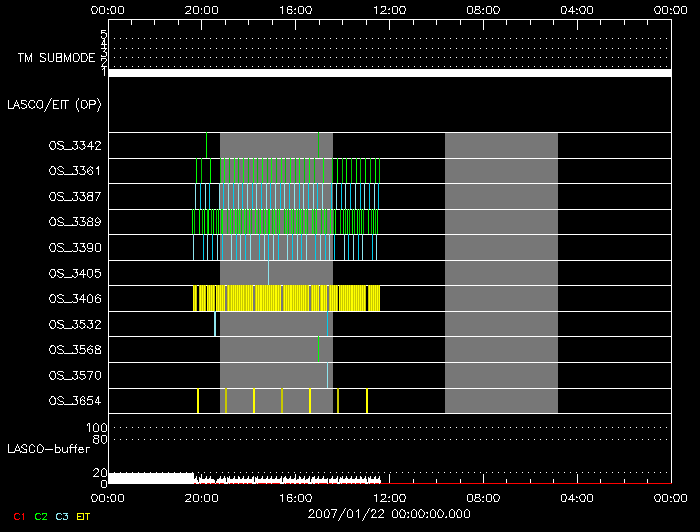Click the C3 legend entry
700x532 pixels.
click(x=62, y=516)
